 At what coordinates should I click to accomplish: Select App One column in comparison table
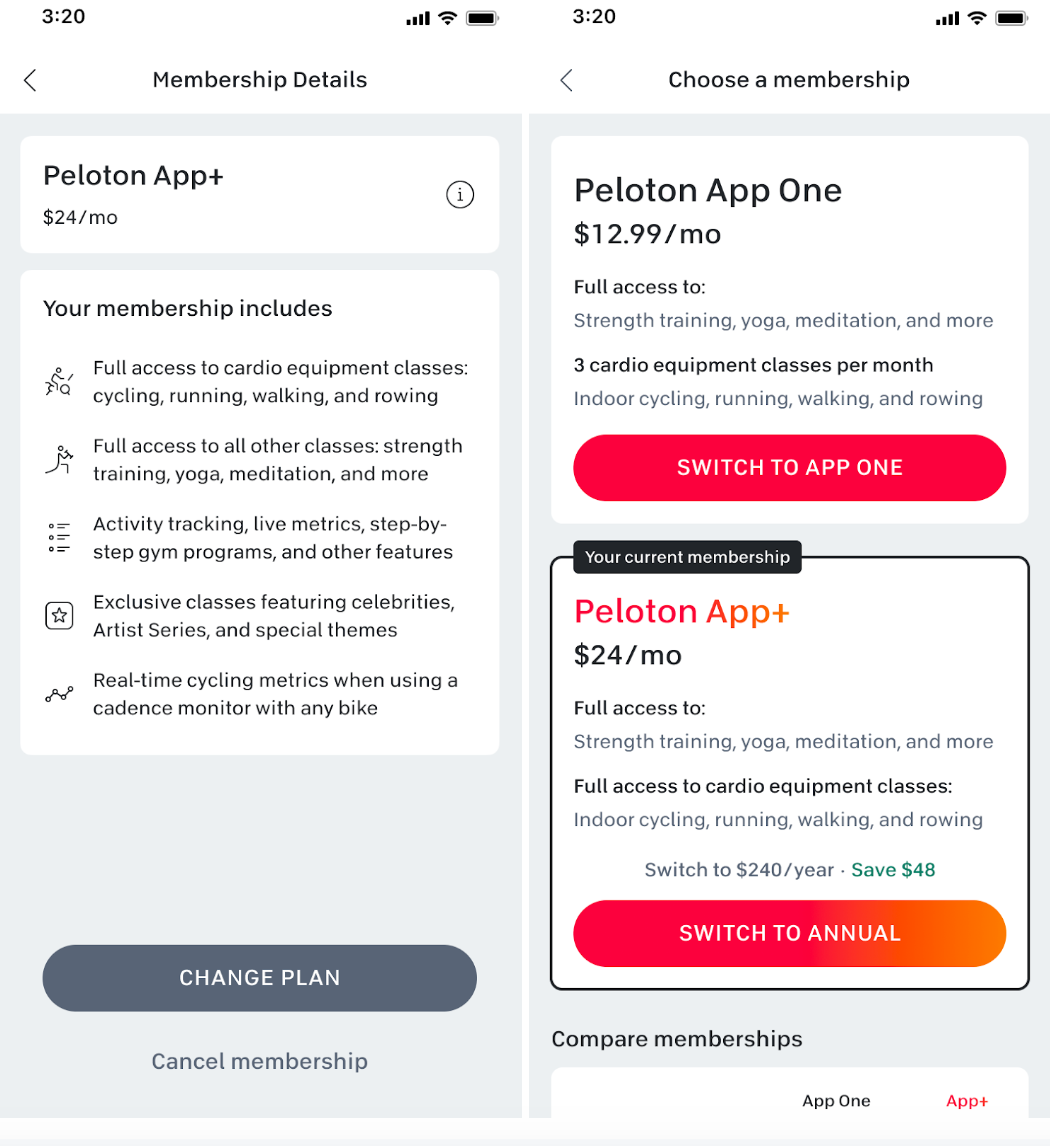[836, 1101]
